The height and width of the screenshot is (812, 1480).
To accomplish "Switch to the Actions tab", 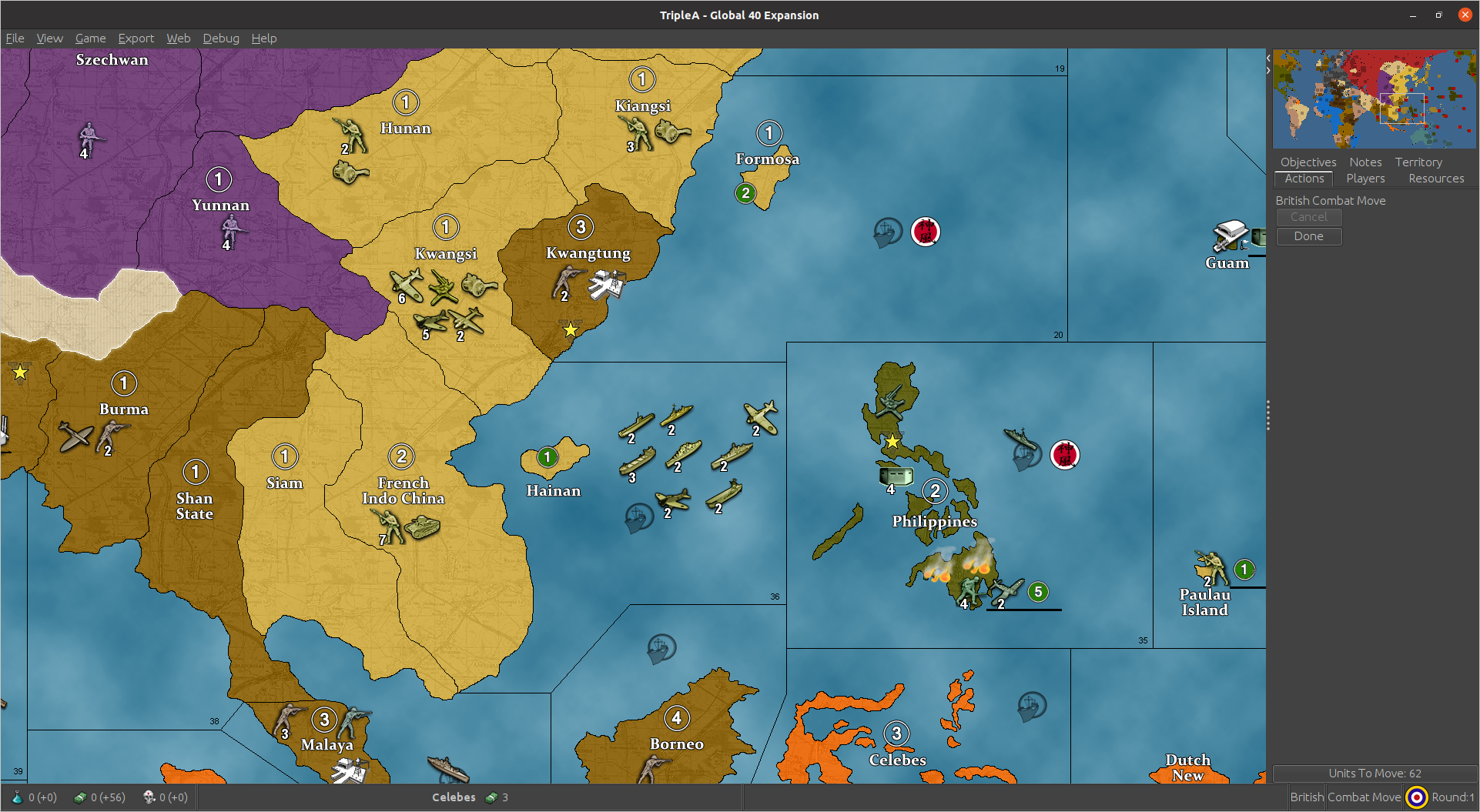I will (1304, 179).
